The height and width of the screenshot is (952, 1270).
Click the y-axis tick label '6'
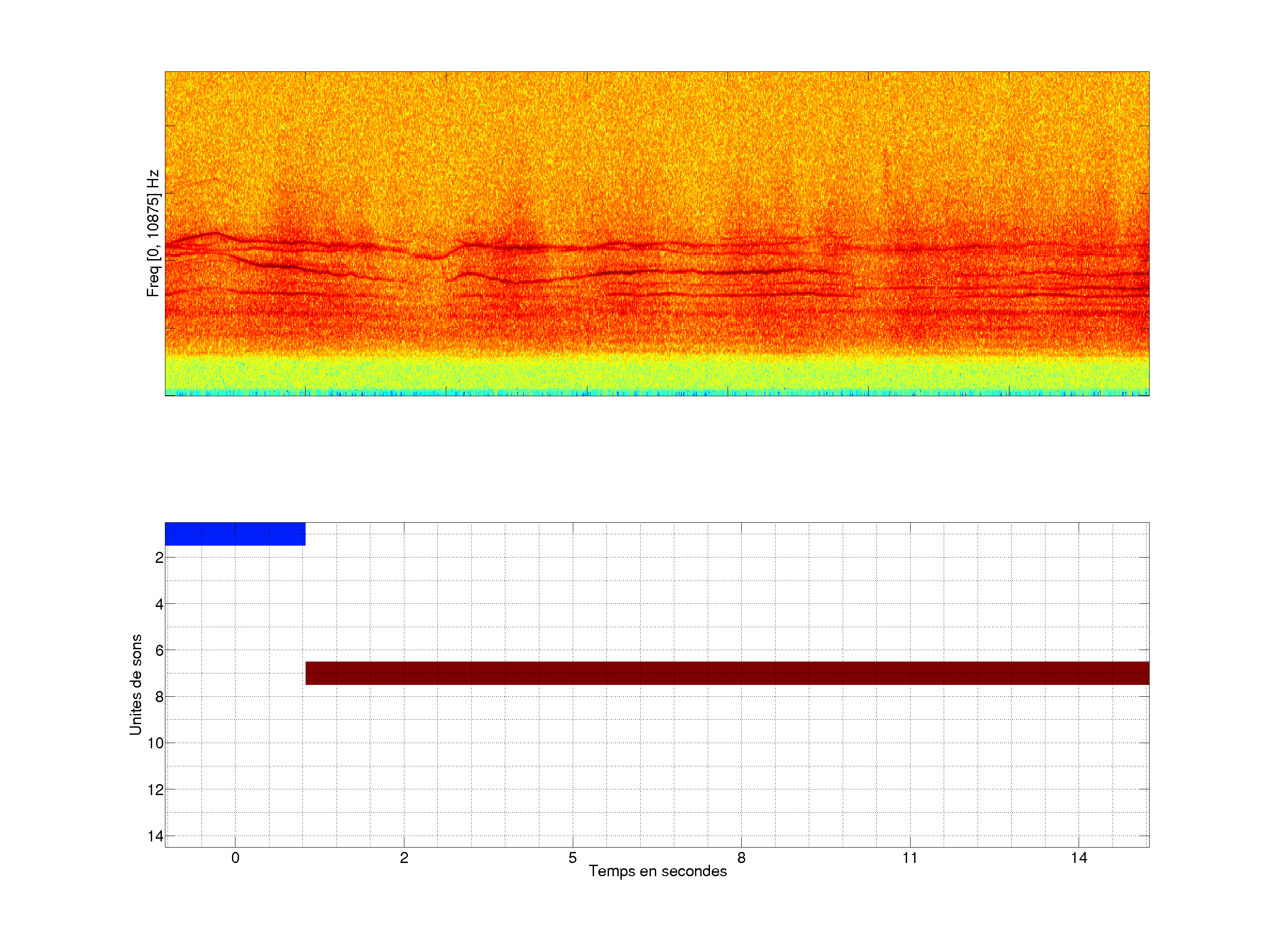pyautogui.click(x=159, y=651)
